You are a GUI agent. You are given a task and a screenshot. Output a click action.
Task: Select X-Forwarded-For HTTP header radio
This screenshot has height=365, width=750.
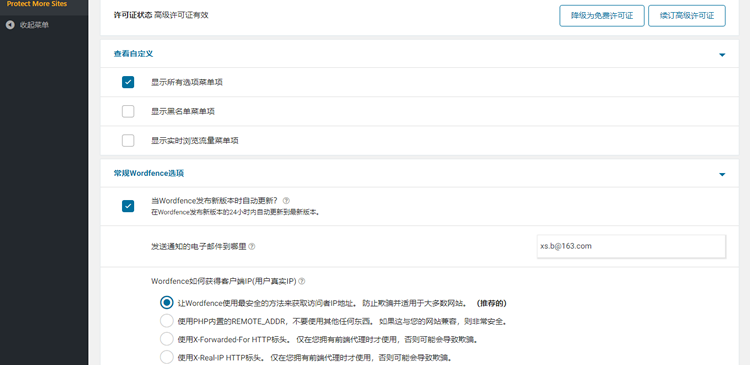tap(166, 339)
